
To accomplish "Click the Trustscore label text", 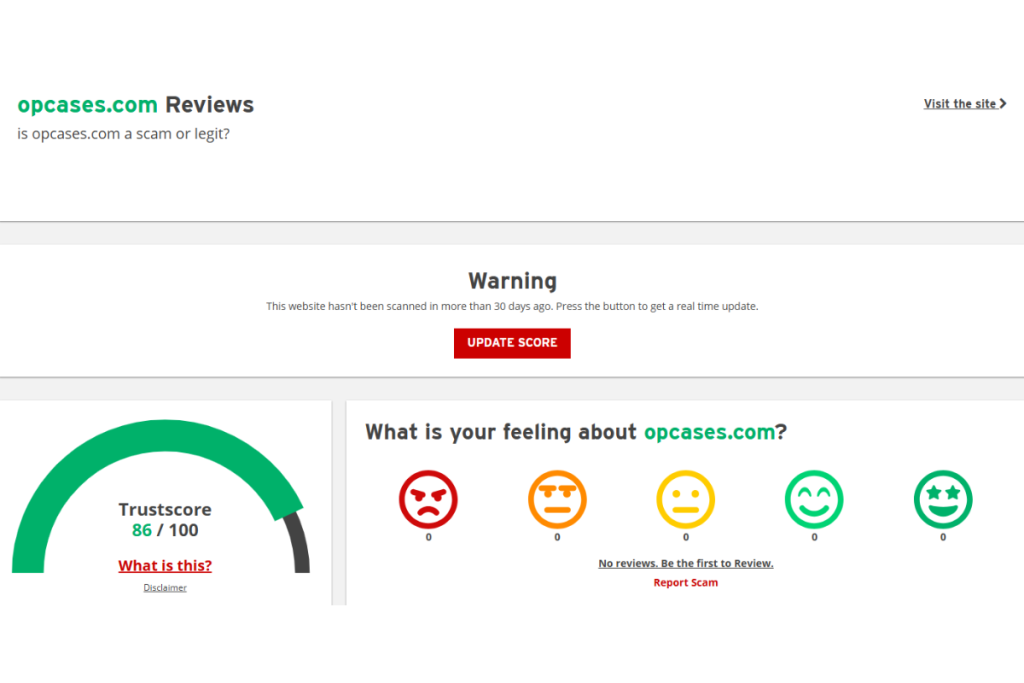I will coord(165,509).
